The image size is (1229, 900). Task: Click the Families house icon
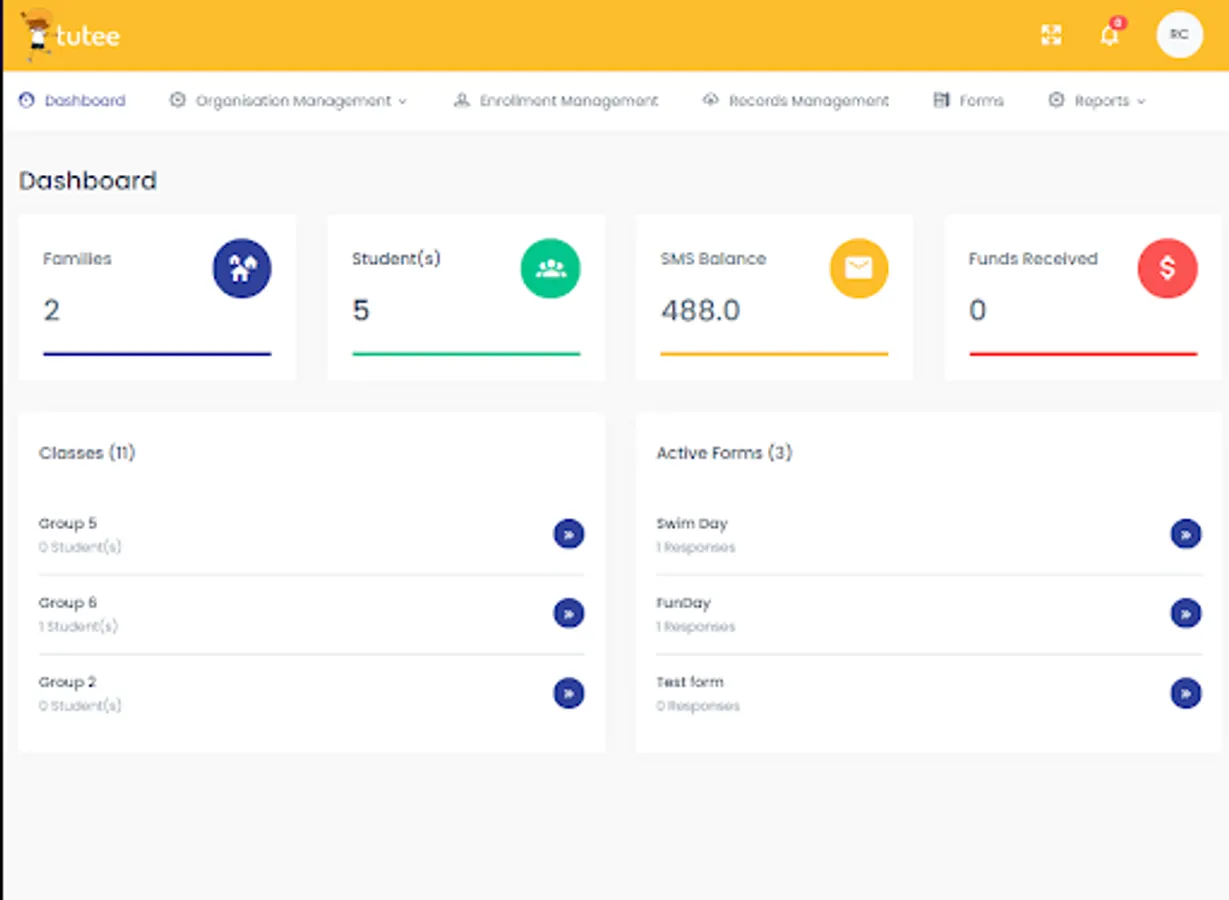[x=242, y=269]
